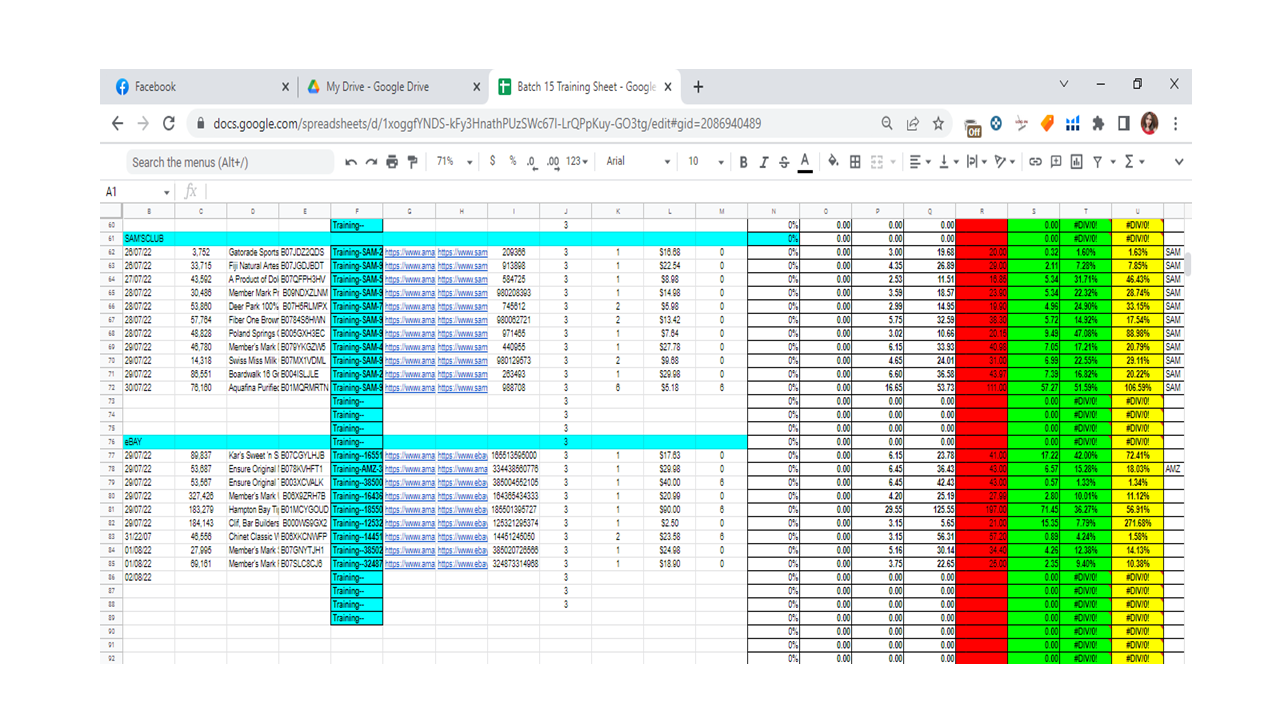Create a filter
Image resolution: width=1280 pixels, height=720 pixels.
click(x=1097, y=162)
